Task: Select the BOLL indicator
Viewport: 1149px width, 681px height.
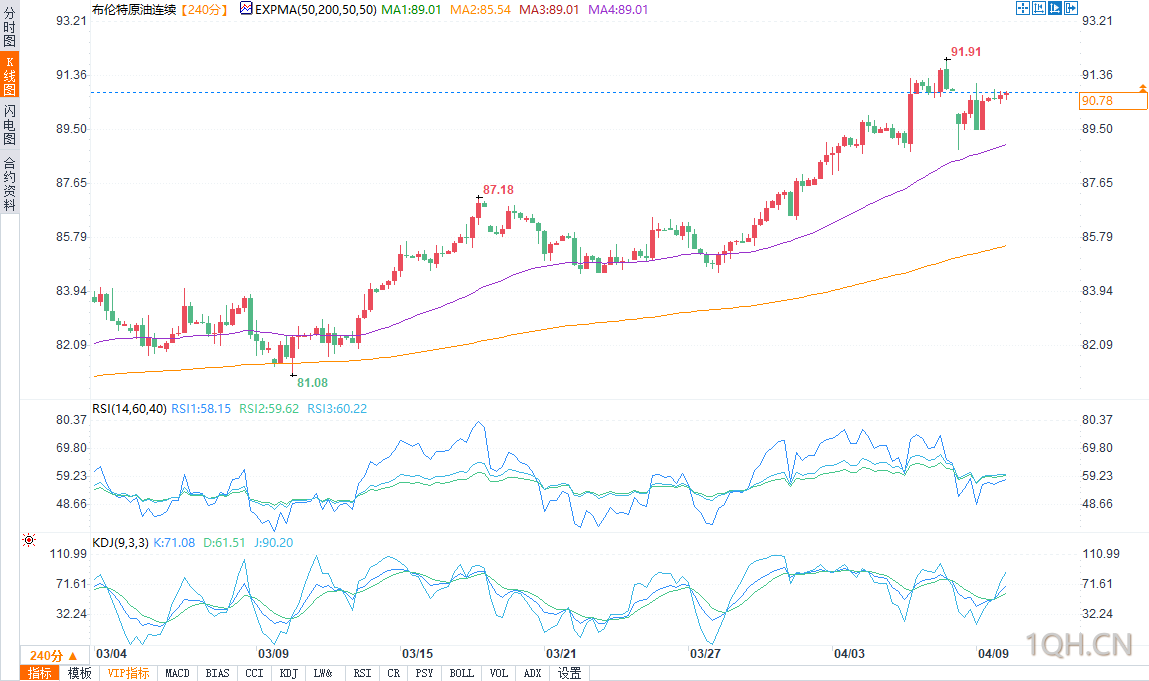Action: point(462,673)
